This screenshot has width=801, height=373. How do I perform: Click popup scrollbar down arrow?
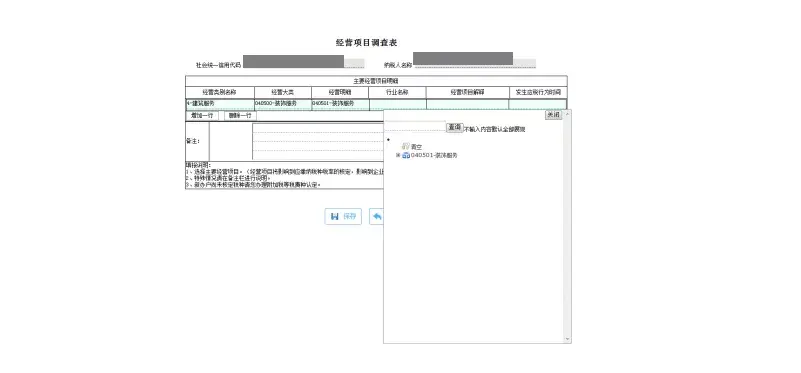tap(567, 339)
